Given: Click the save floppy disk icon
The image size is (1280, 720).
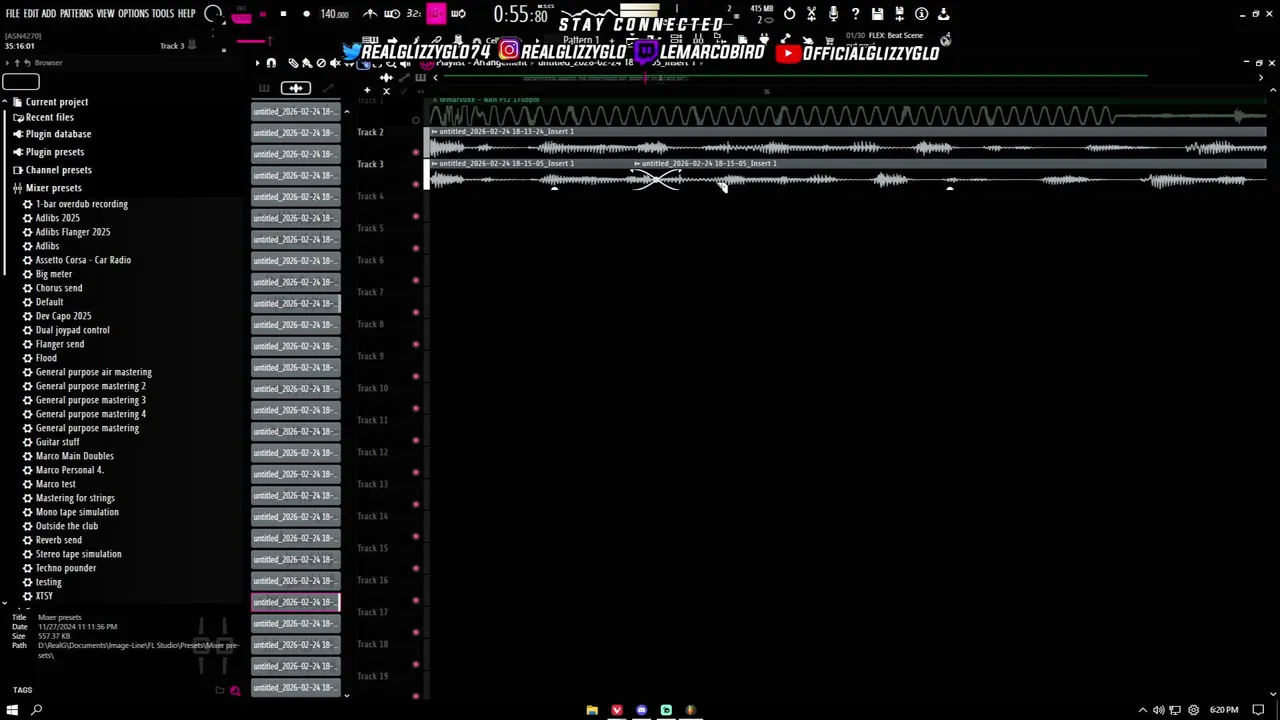Looking at the screenshot, I should [x=877, y=14].
